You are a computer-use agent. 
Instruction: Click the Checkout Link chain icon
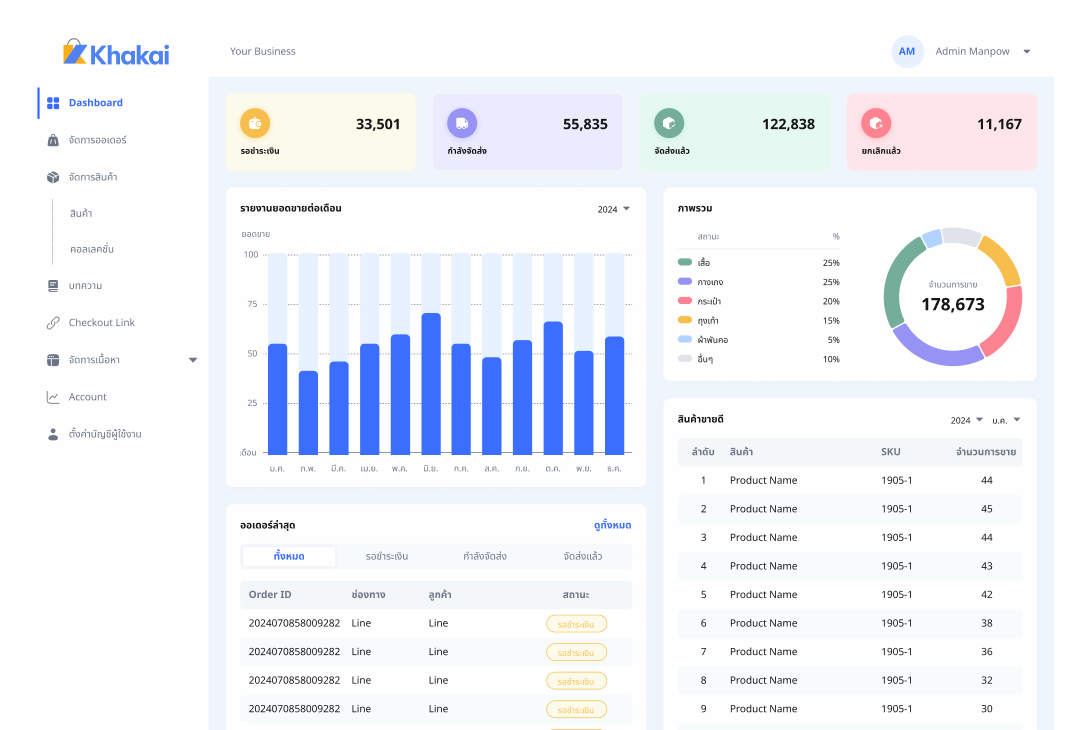tap(53, 323)
